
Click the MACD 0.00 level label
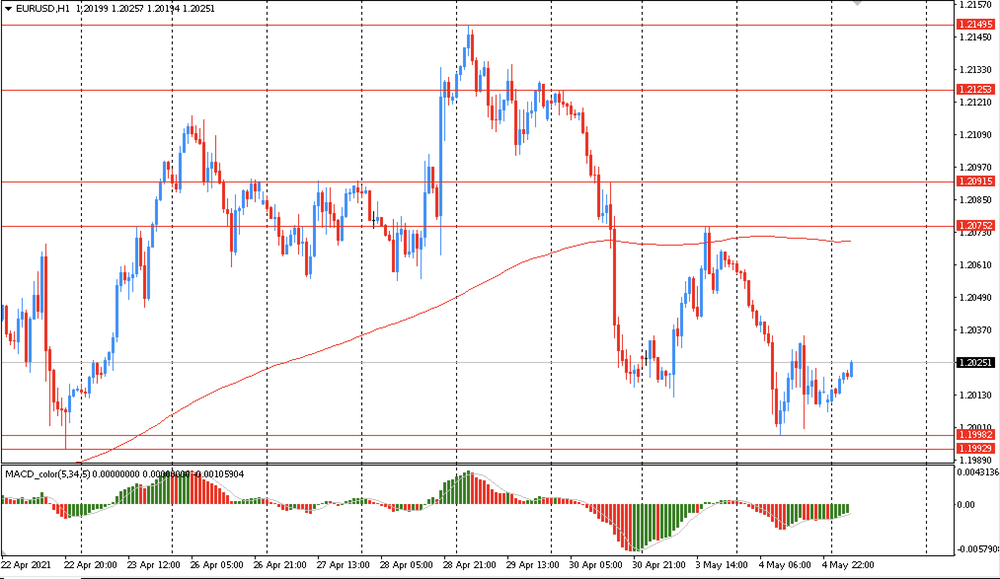click(966, 505)
